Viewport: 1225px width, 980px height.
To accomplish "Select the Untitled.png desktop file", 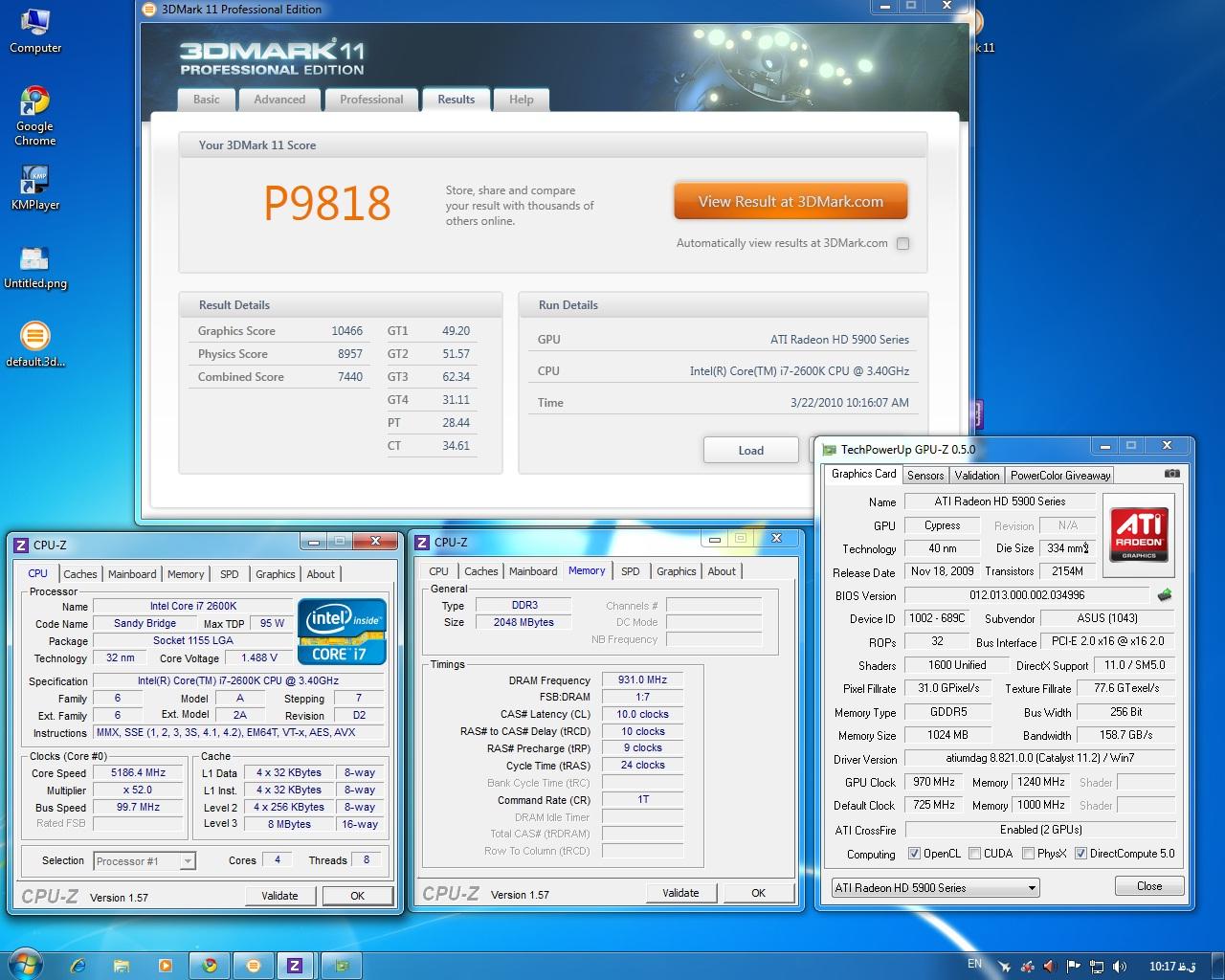I will coord(35,266).
